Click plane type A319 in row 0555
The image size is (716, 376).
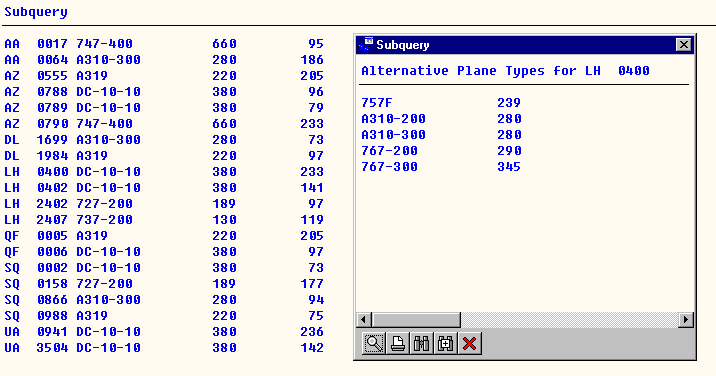[92, 76]
